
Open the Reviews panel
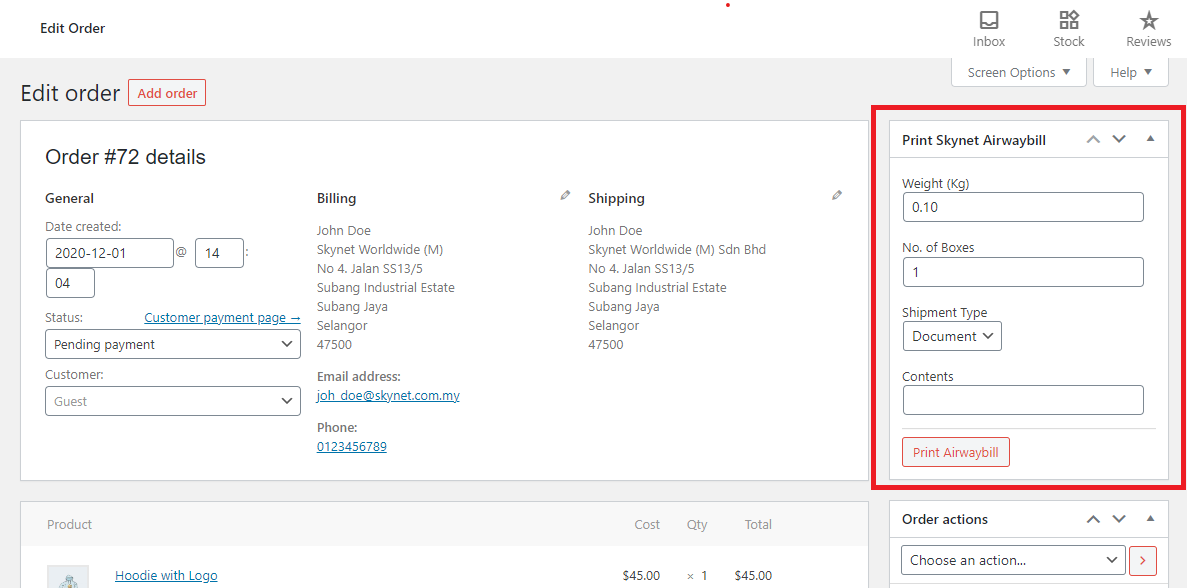point(1147,28)
